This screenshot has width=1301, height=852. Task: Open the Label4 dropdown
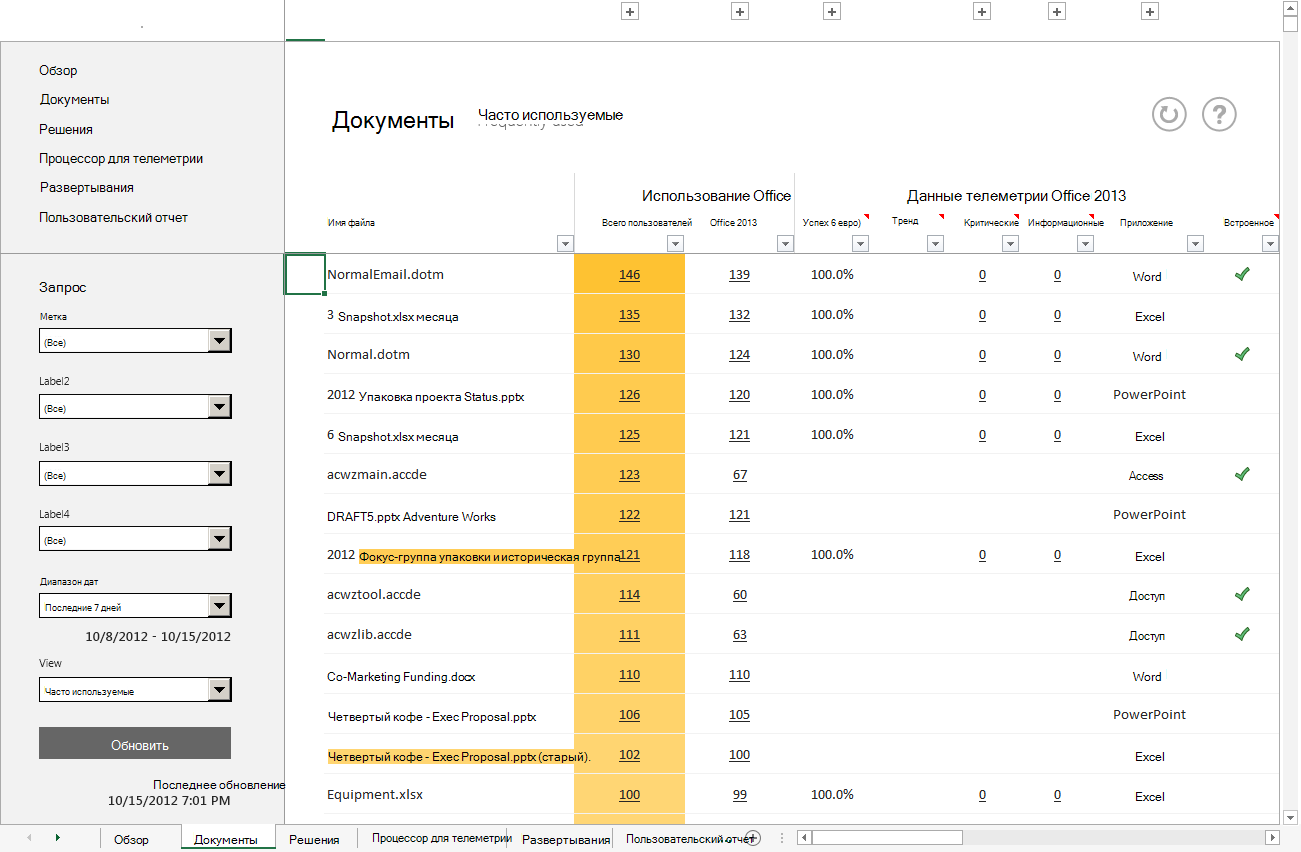pos(220,540)
